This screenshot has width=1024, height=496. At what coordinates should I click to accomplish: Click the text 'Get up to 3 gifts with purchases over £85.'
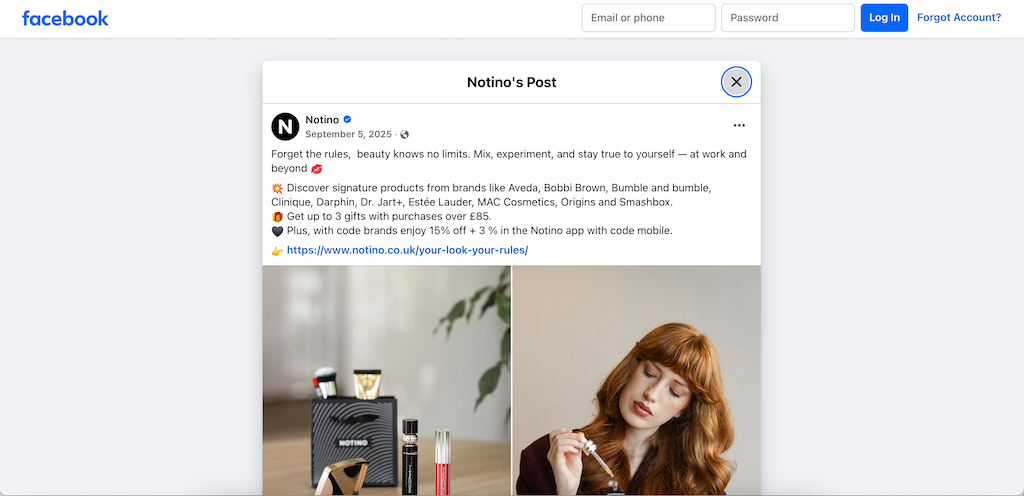[389, 216]
